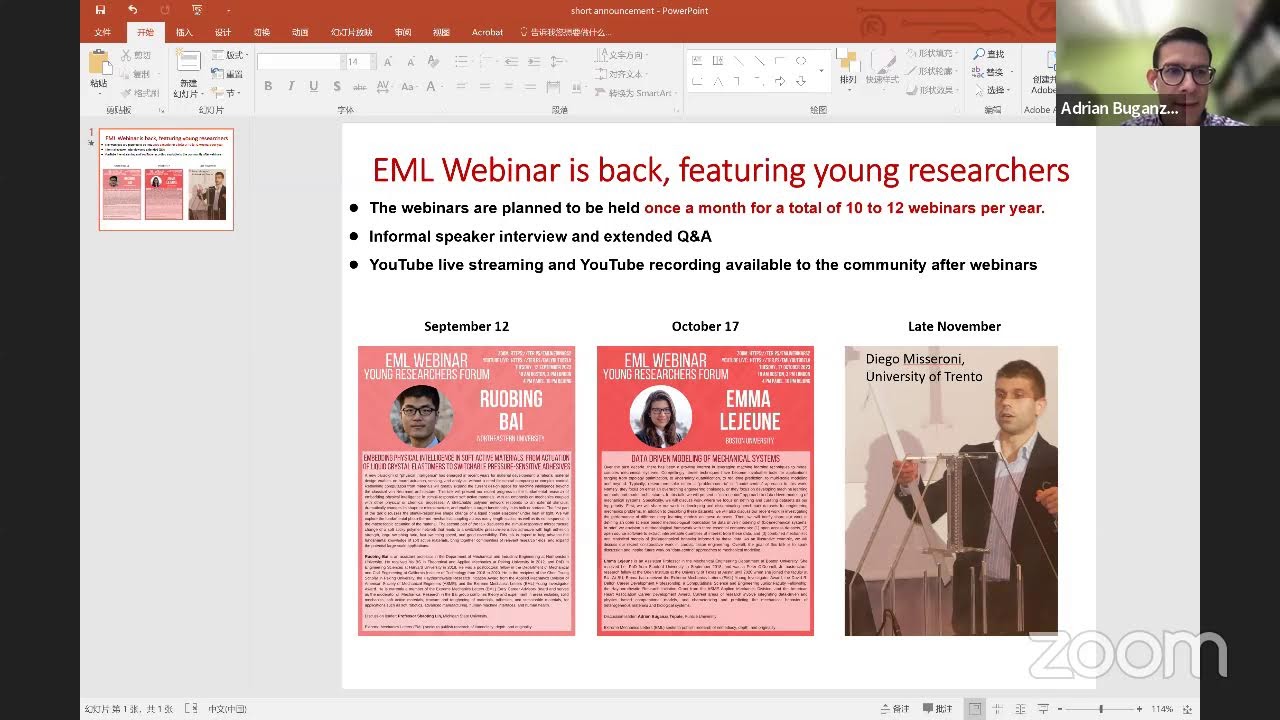The width and height of the screenshot is (1280, 720).
Task: Open Notes pane (备注)
Action: (x=895, y=709)
